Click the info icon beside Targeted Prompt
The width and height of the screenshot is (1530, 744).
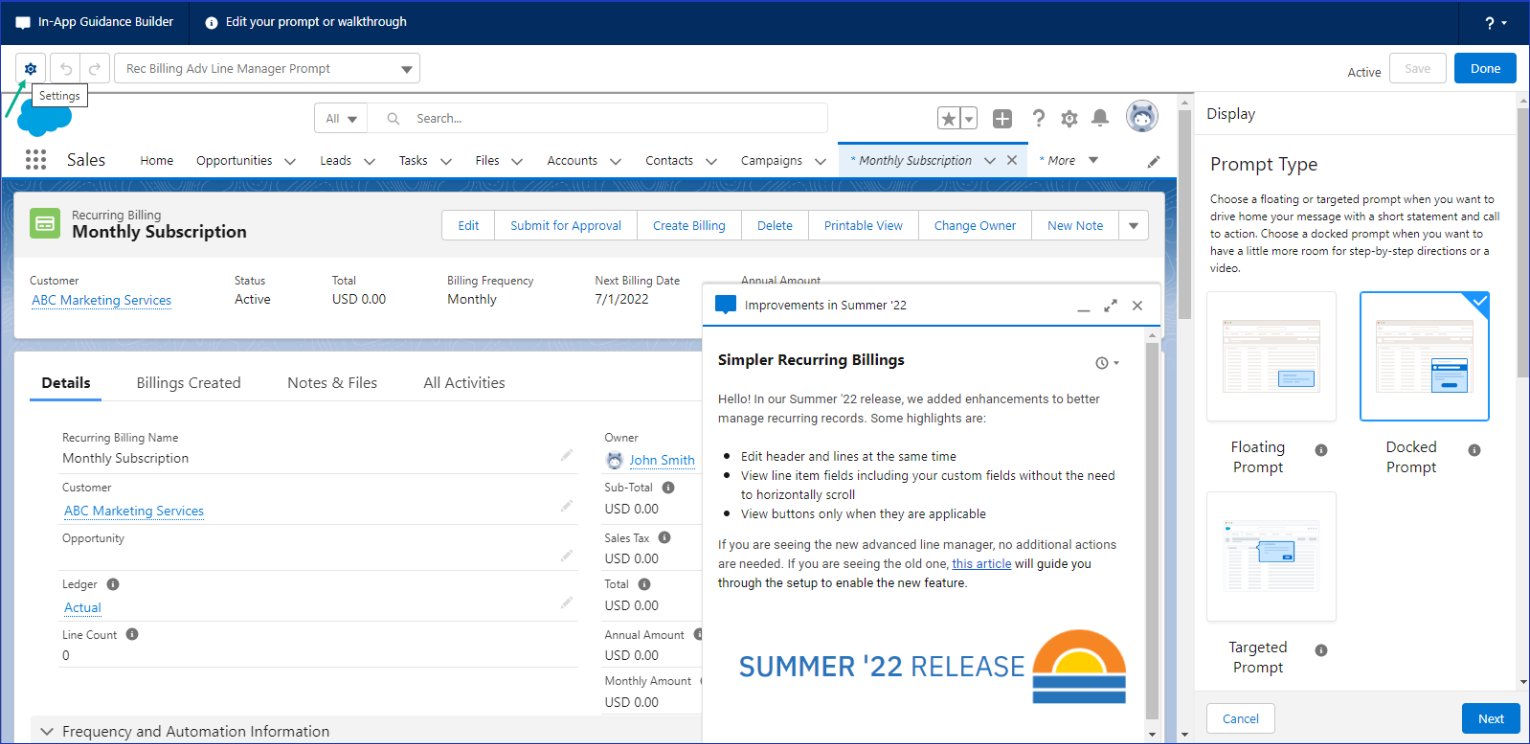(x=1321, y=650)
